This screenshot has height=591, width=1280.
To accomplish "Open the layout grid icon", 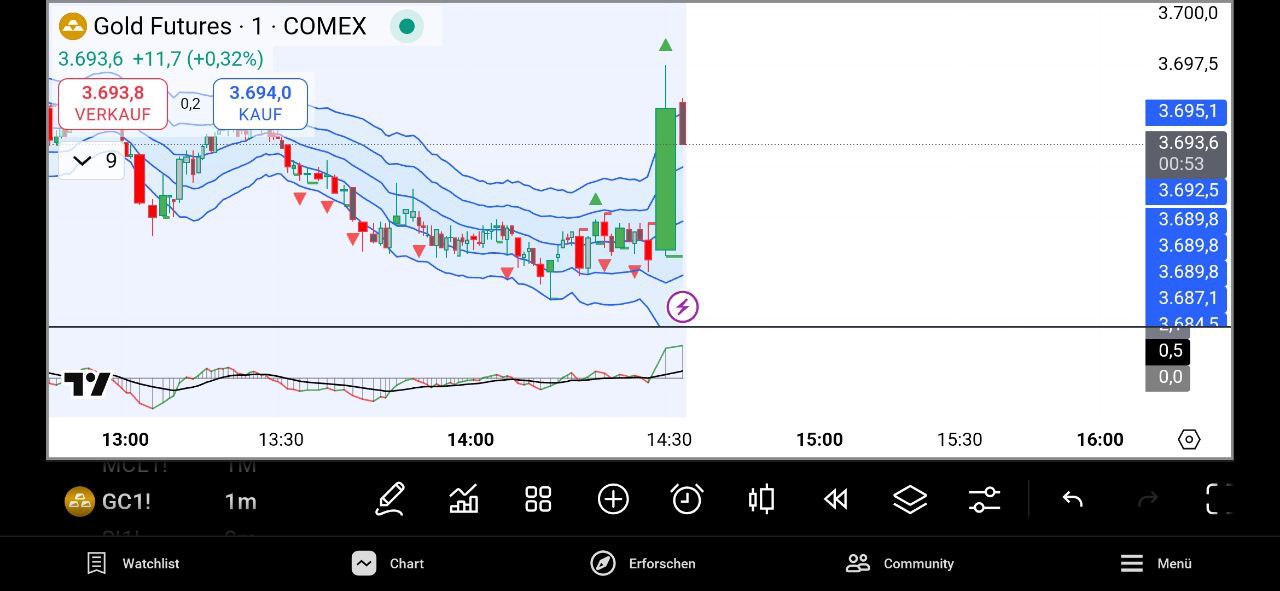I will point(539,499).
